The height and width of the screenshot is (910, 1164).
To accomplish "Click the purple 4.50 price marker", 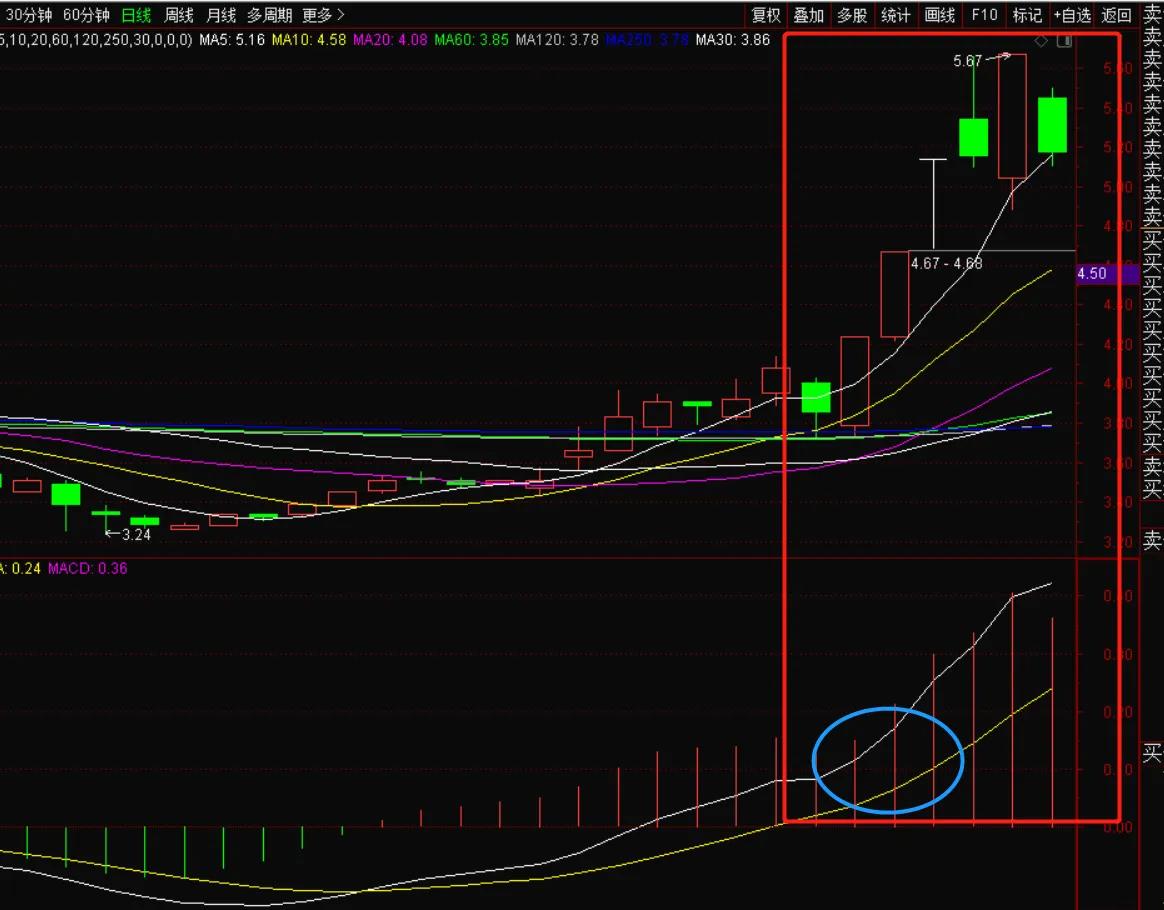I will point(1107,274).
